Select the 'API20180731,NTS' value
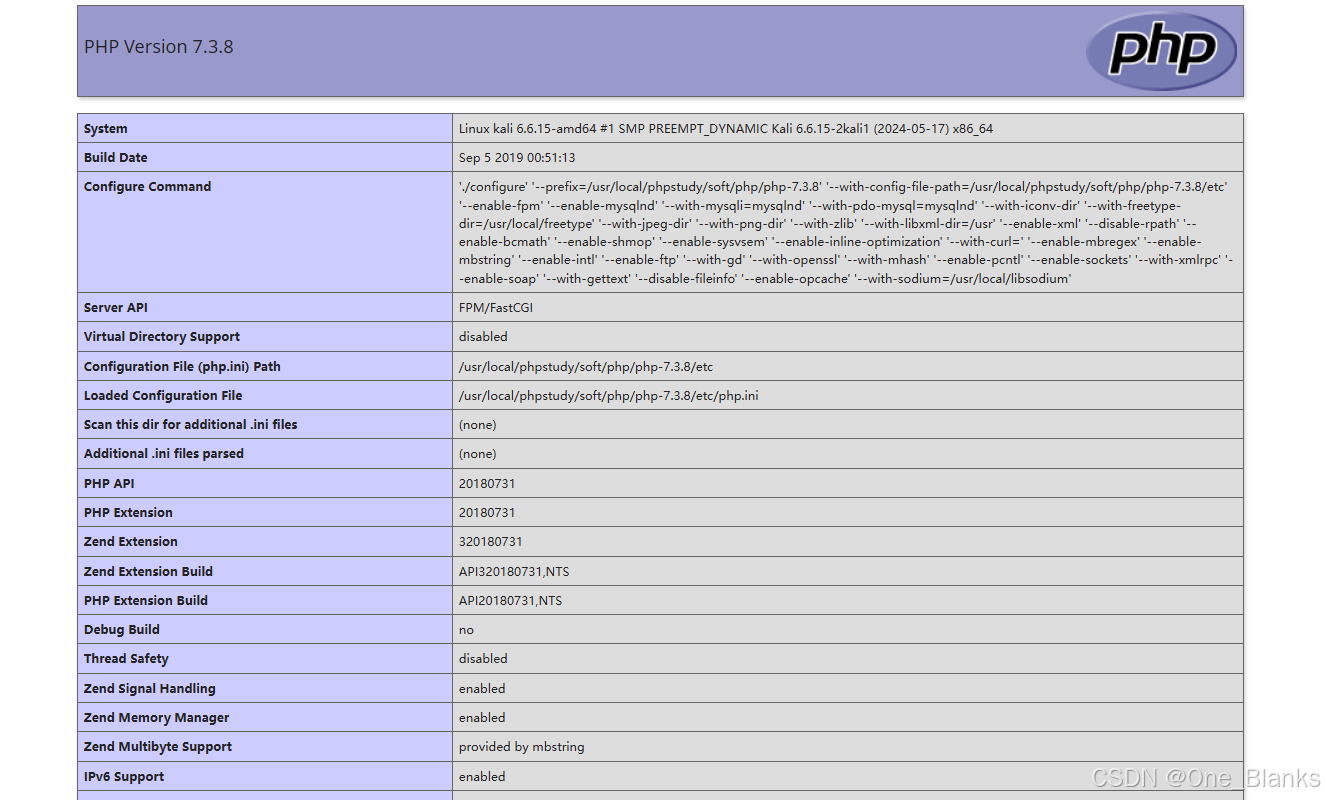The image size is (1325, 800). tap(511, 601)
